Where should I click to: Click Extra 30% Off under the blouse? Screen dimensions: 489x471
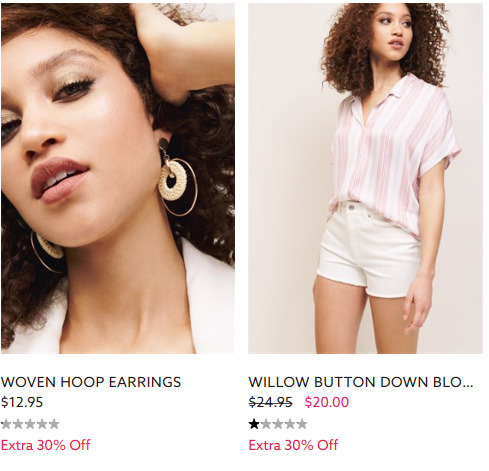point(293,445)
